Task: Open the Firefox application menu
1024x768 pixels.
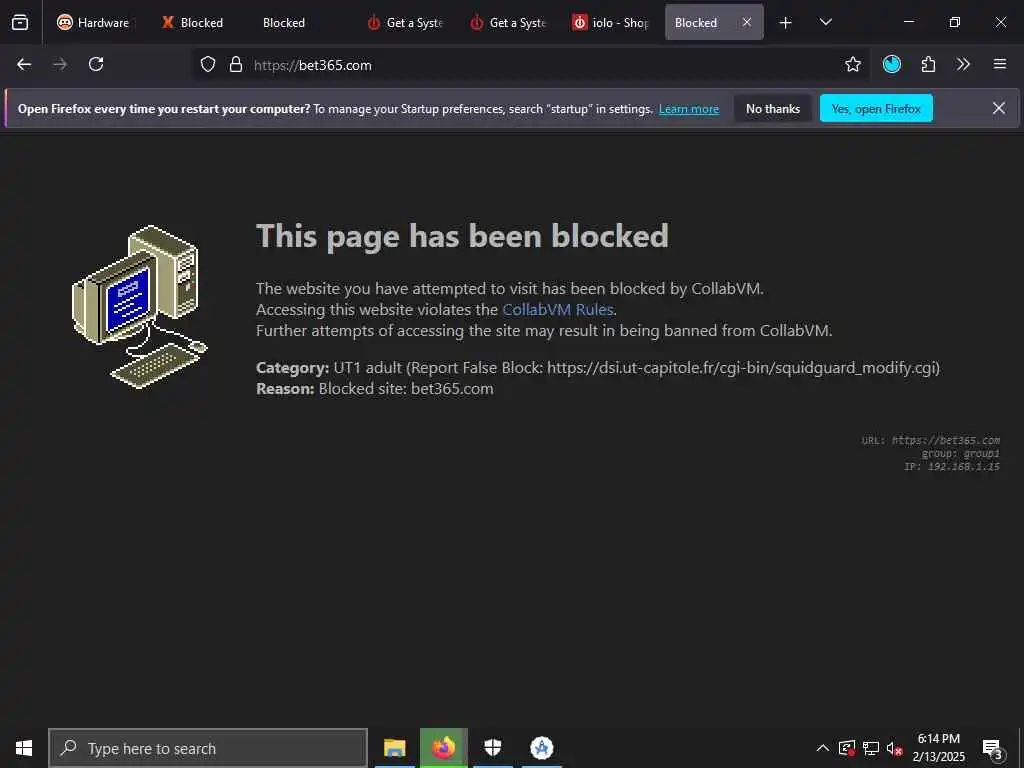Action: pyautogui.click(x=1000, y=64)
